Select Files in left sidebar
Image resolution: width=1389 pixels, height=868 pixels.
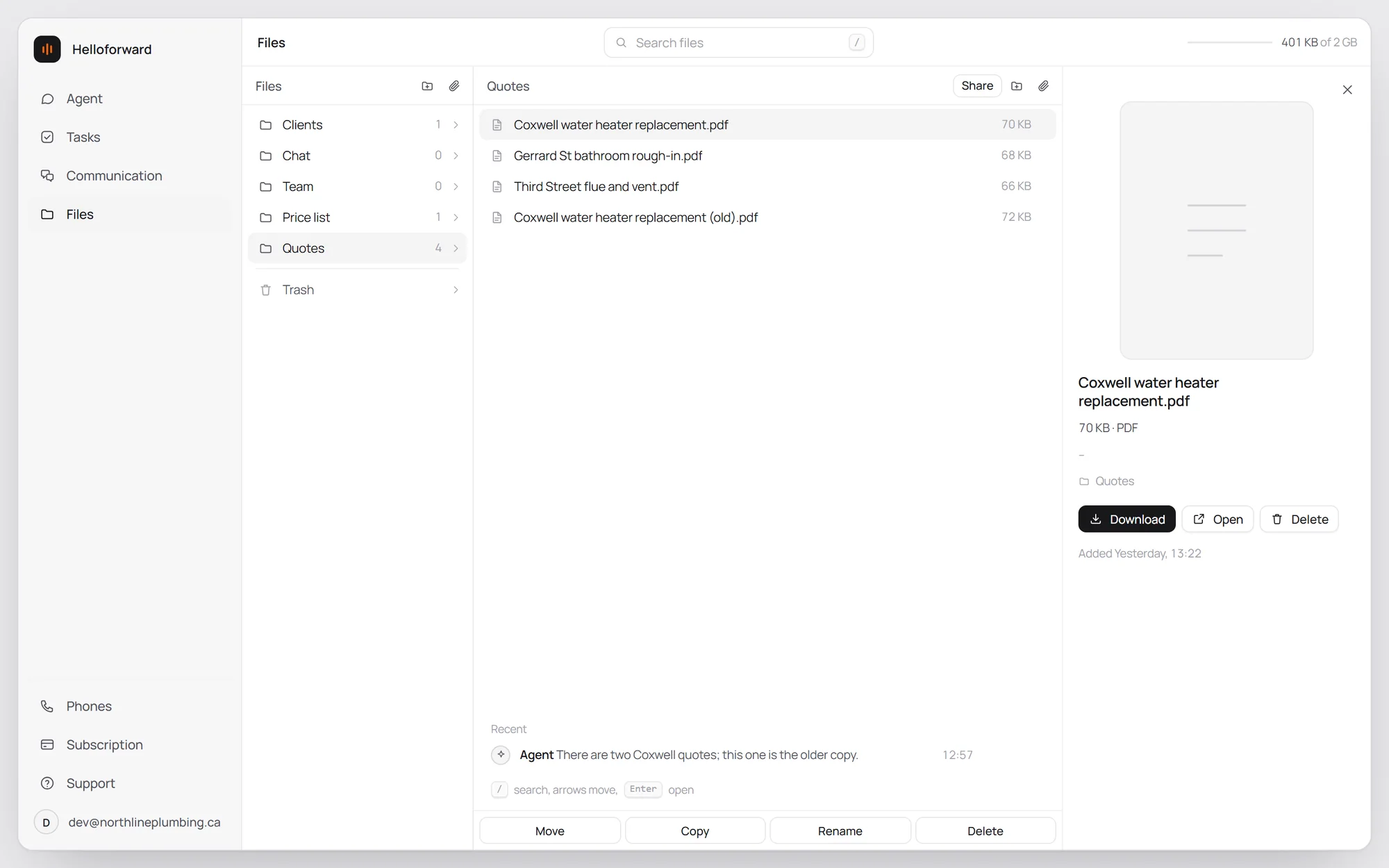coord(131,215)
